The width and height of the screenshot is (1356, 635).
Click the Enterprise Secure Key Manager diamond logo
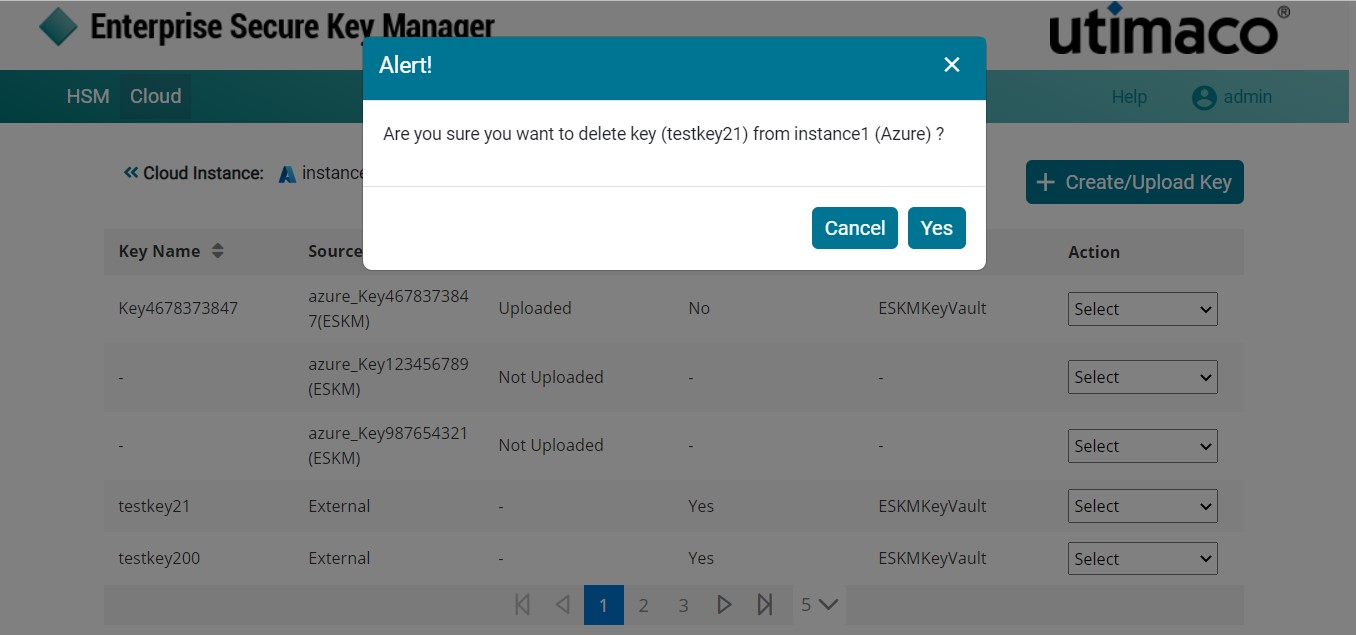(x=58, y=26)
